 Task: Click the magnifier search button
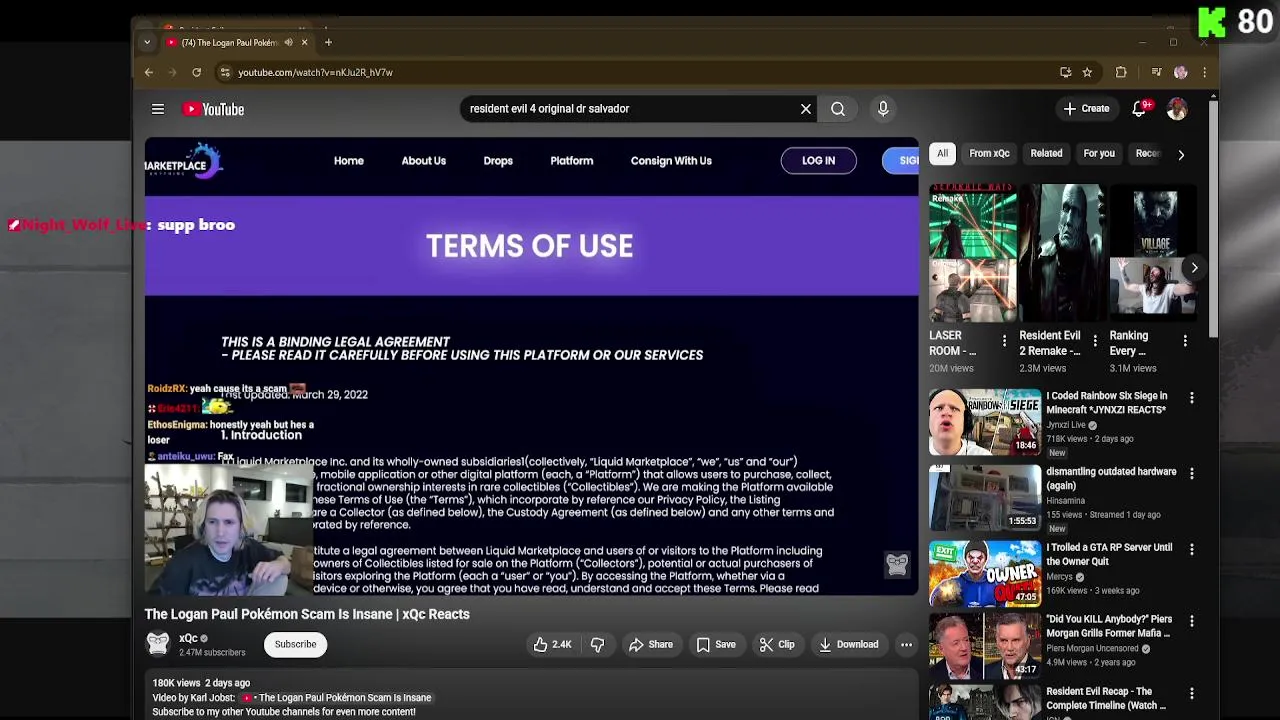838,109
